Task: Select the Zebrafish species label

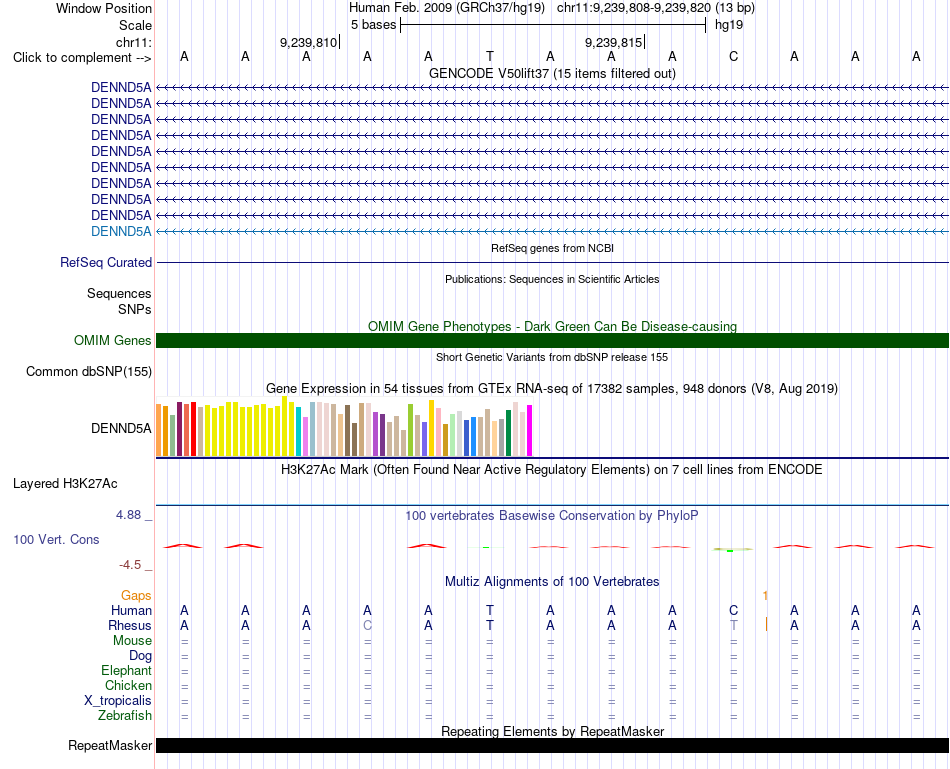Action: point(125,716)
